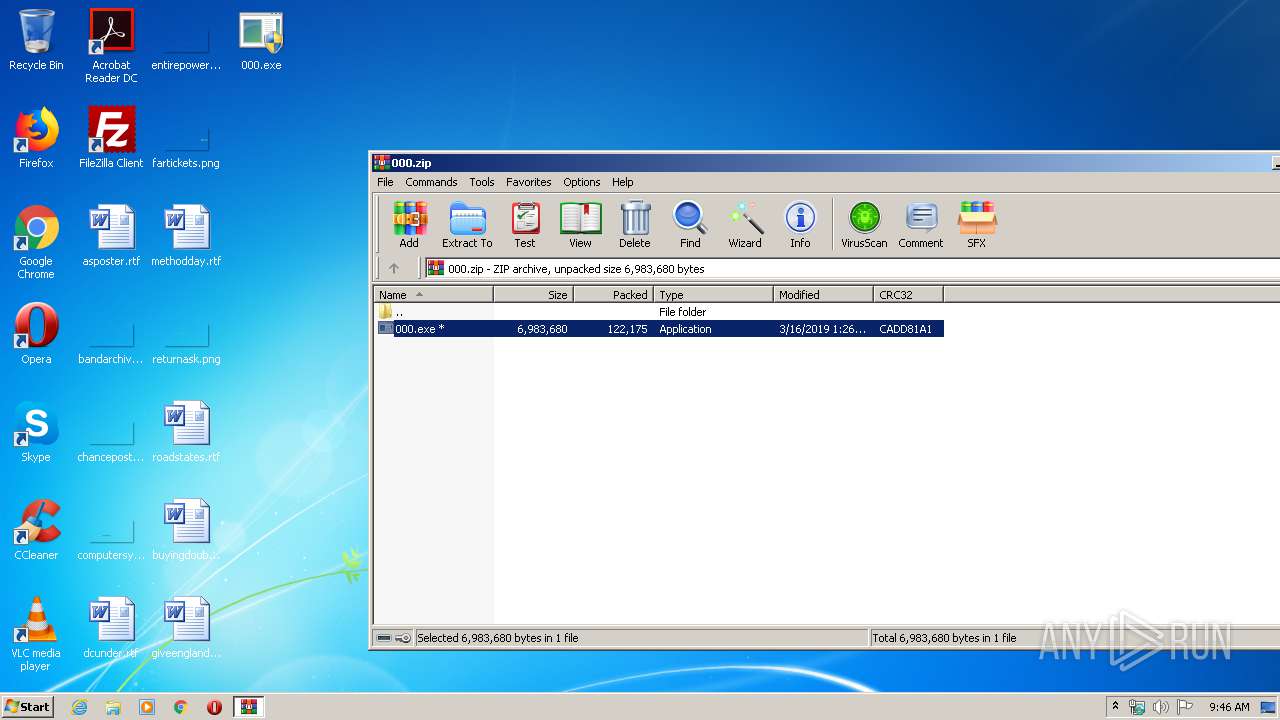Open the Comment tool
Viewport: 1280px width, 720px height.
(x=921, y=225)
